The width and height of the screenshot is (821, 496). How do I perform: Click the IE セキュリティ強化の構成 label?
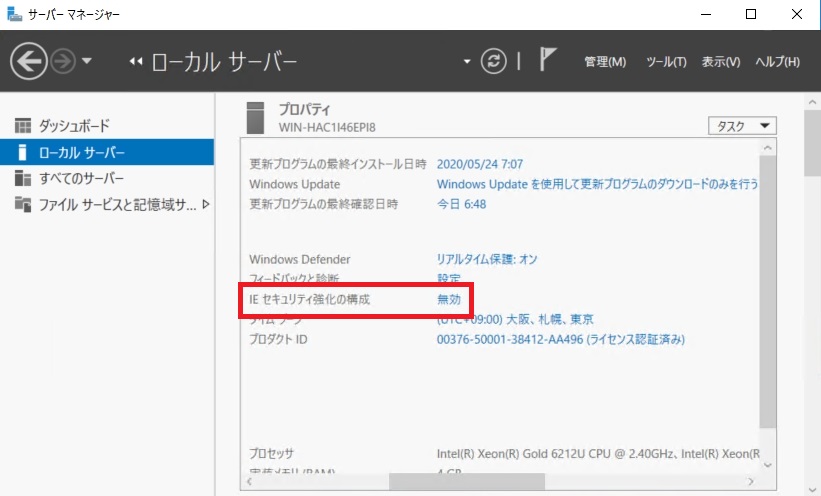point(309,299)
